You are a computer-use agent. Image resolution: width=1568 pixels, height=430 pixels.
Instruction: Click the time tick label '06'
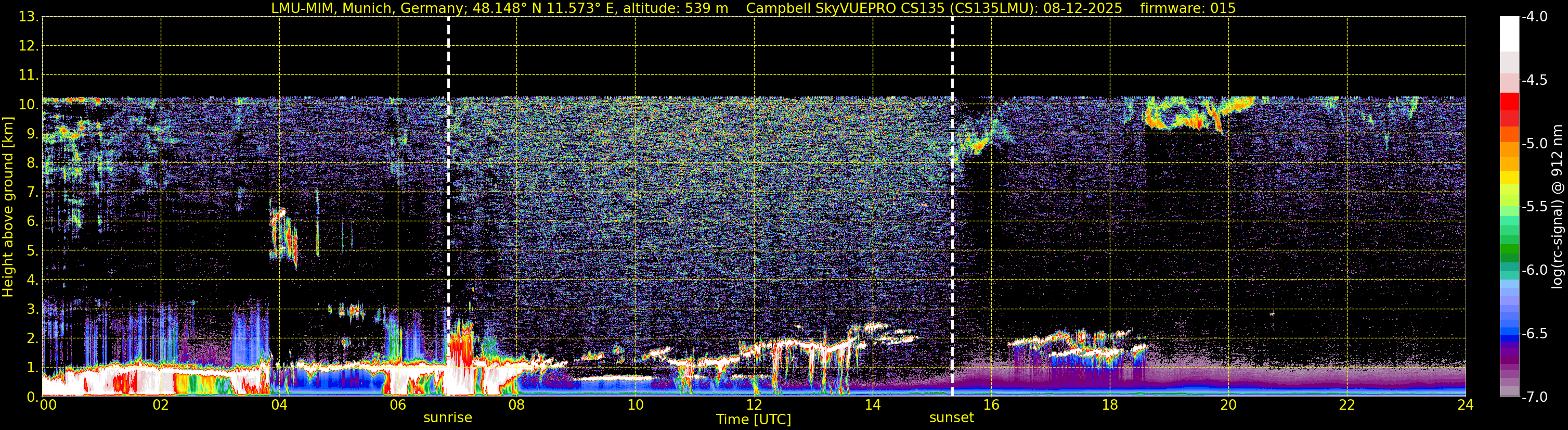point(398,405)
